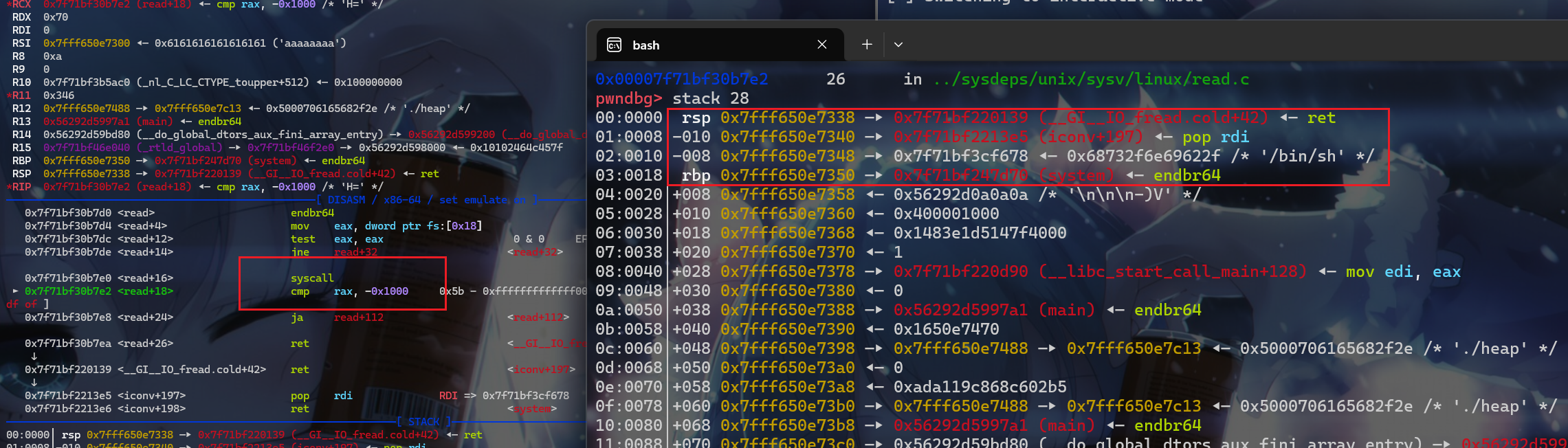Screen dimensions: 1568x448
Task: Click RSI address 0x7fff650e7300
Action: pos(87,43)
